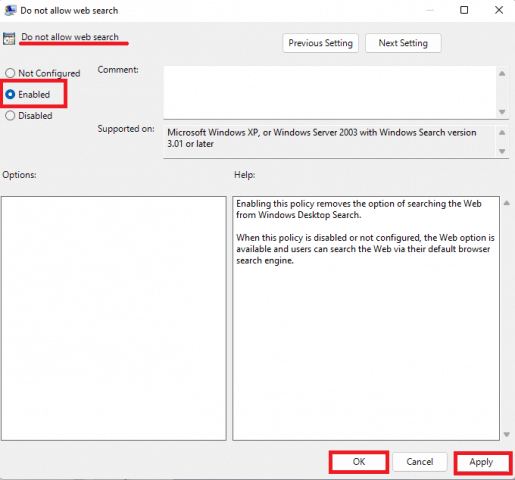Click the Help pane scroll up arrow
Viewport: 515px width, 480px height.
pyautogui.click(x=507, y=203)
